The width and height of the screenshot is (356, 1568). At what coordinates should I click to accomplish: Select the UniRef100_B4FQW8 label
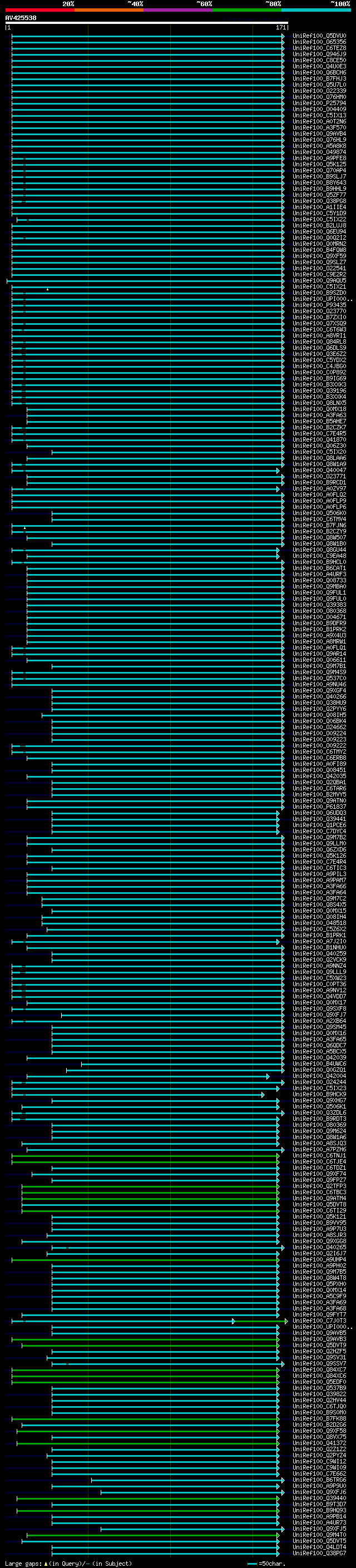319,250
